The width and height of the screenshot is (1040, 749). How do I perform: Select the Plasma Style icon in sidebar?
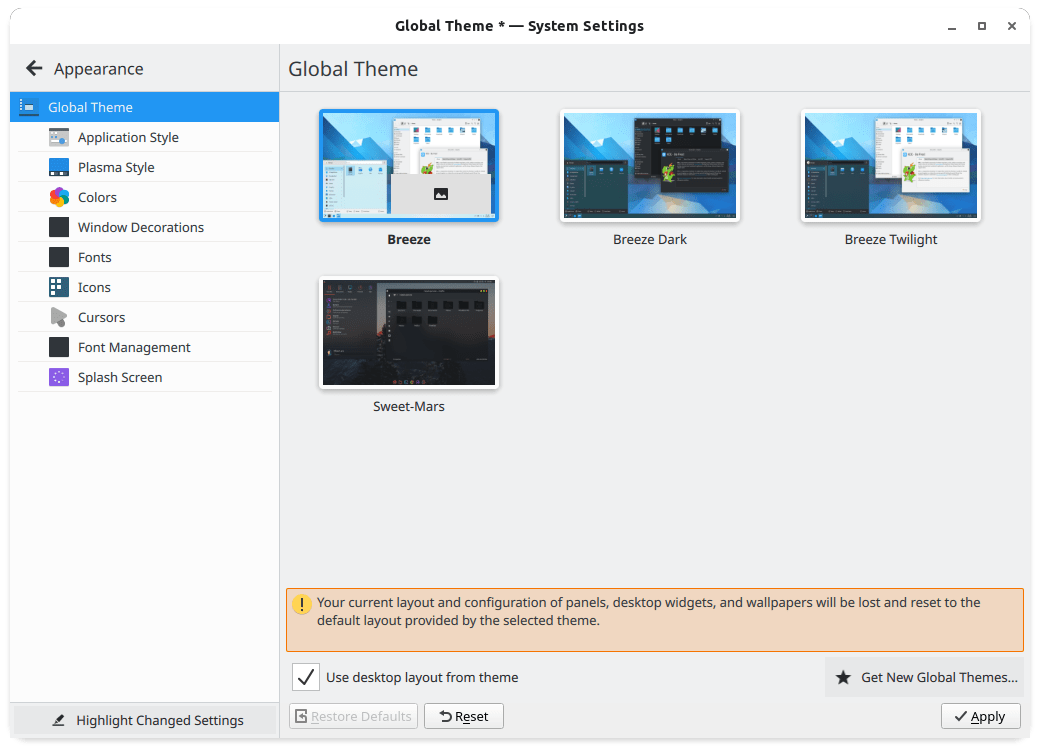point(57,167)
